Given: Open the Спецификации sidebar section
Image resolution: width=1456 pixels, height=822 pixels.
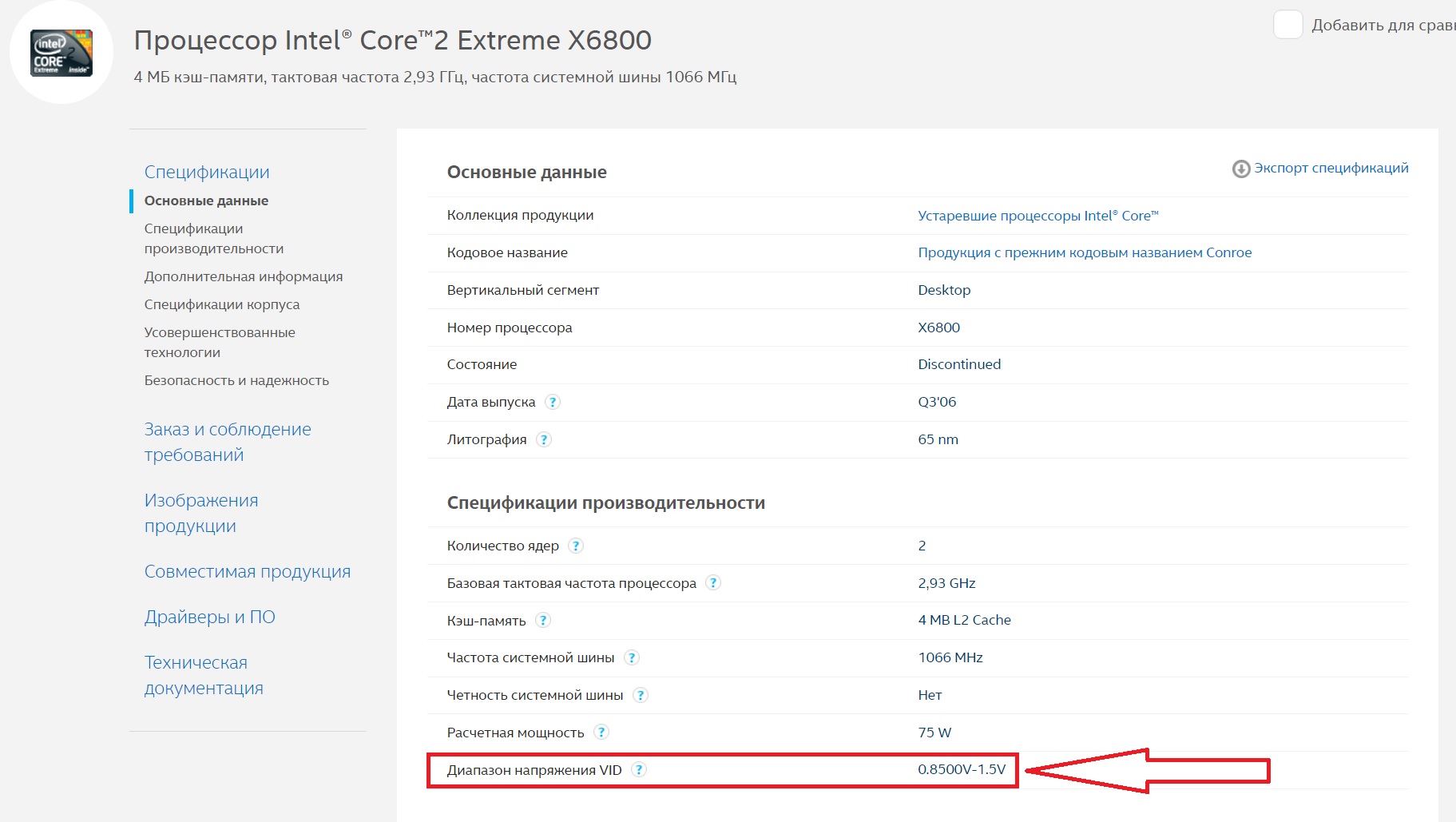Looking at the screenshot, I should 207,172.
